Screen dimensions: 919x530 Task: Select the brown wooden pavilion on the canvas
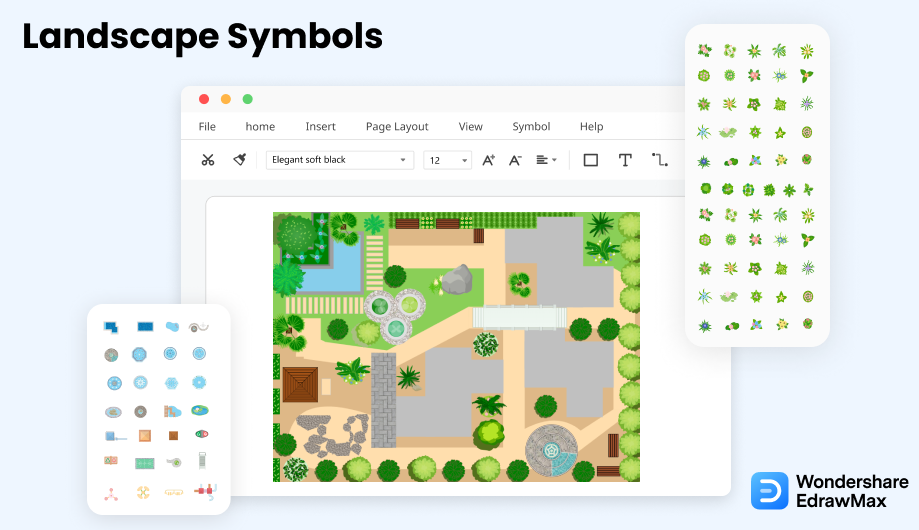(x=300, y=385)
